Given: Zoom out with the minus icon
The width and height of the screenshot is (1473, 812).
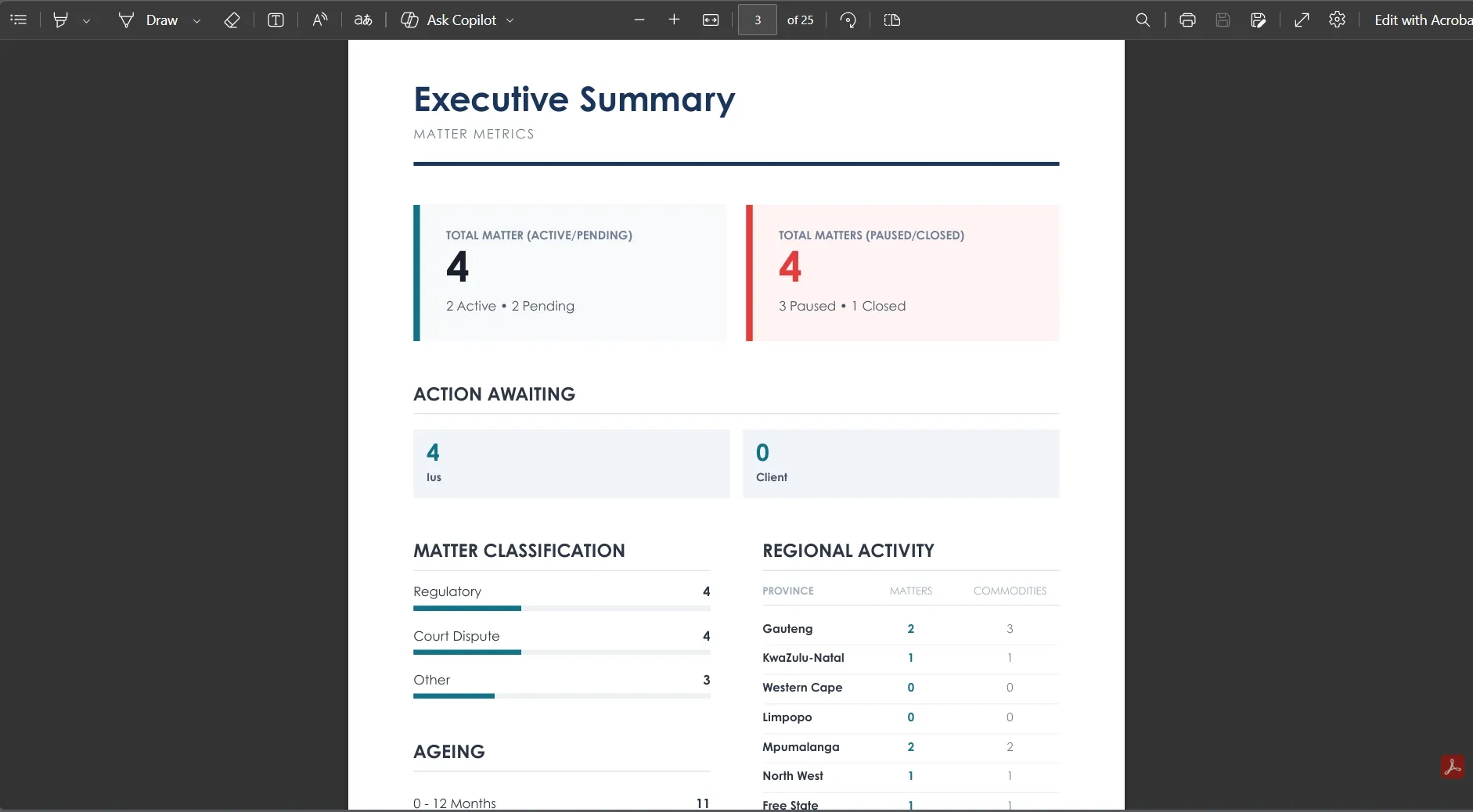Looking at the screenshot, I should pyautogui.click(x=639, y=20).
